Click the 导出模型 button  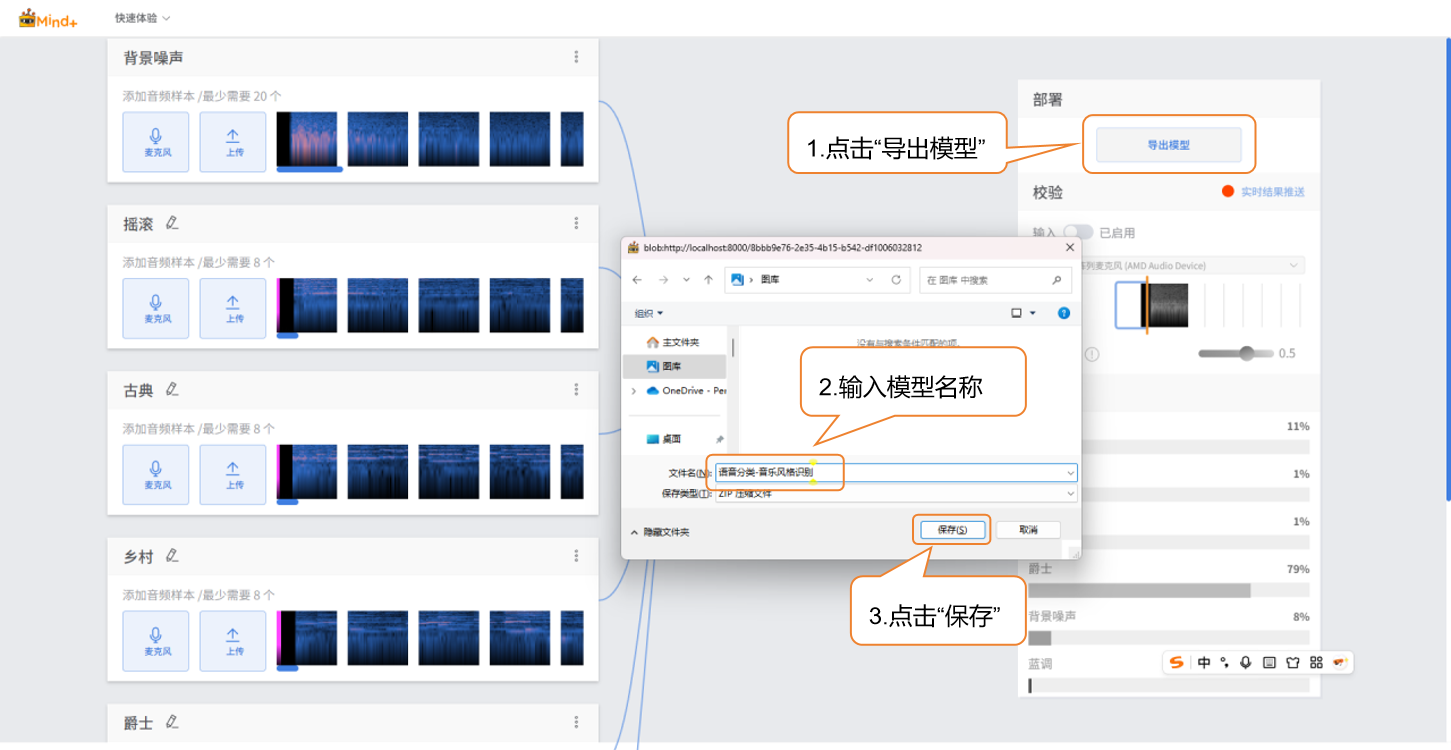[x=1168, y=145]
